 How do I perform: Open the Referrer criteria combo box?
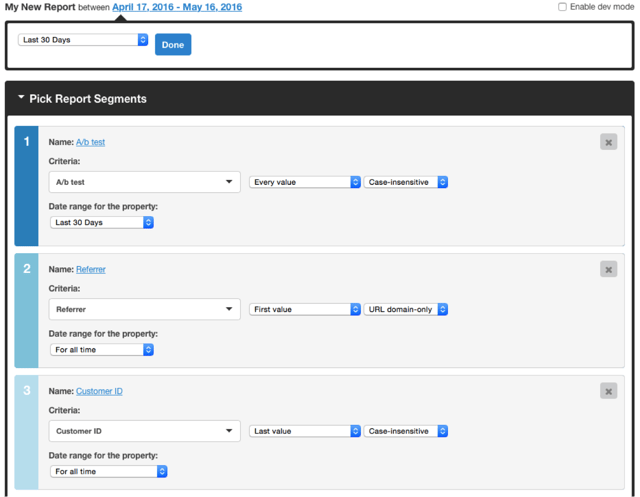[144, 309]
